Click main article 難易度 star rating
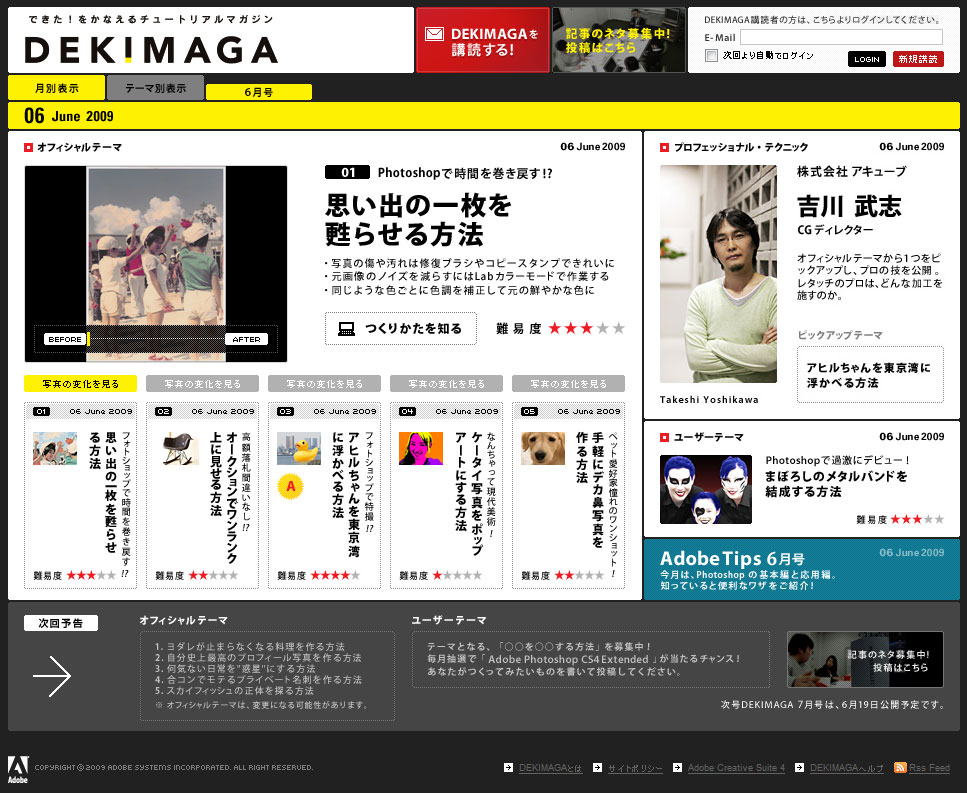The image size is (967, 793). point(587,329)
